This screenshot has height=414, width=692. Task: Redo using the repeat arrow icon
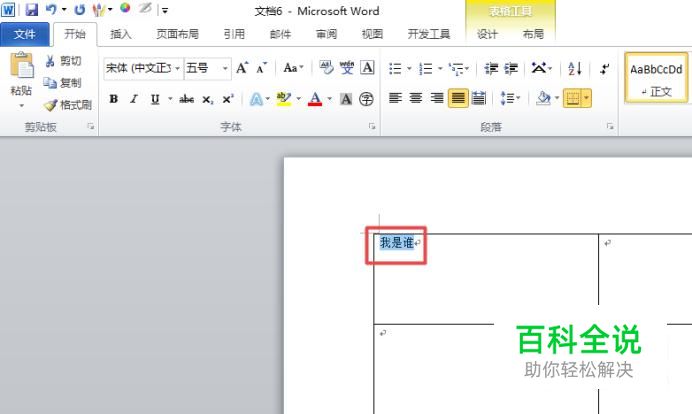(x=79, y=9)
